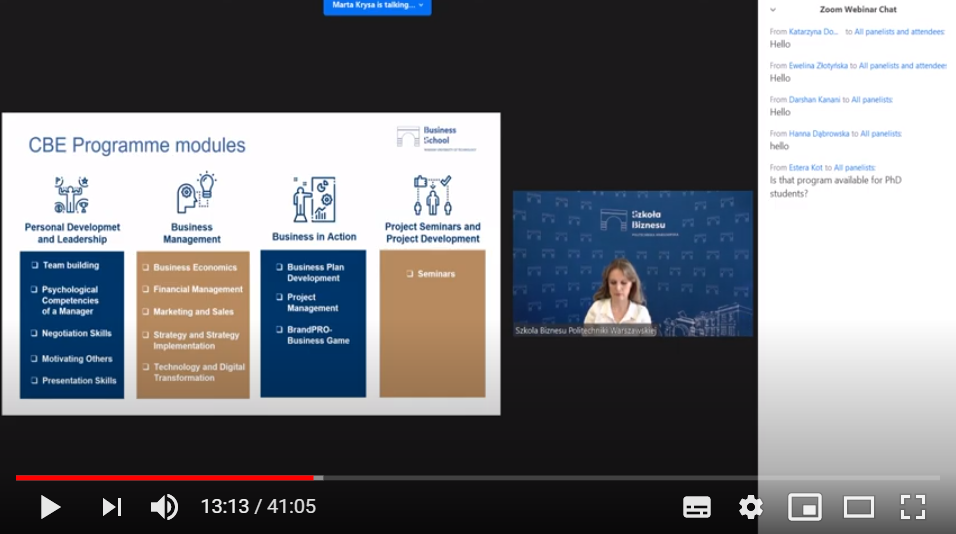Open video settings gear icon
Image resolution: width=956 pixels, height=534 pixels.
coord(750,507)
